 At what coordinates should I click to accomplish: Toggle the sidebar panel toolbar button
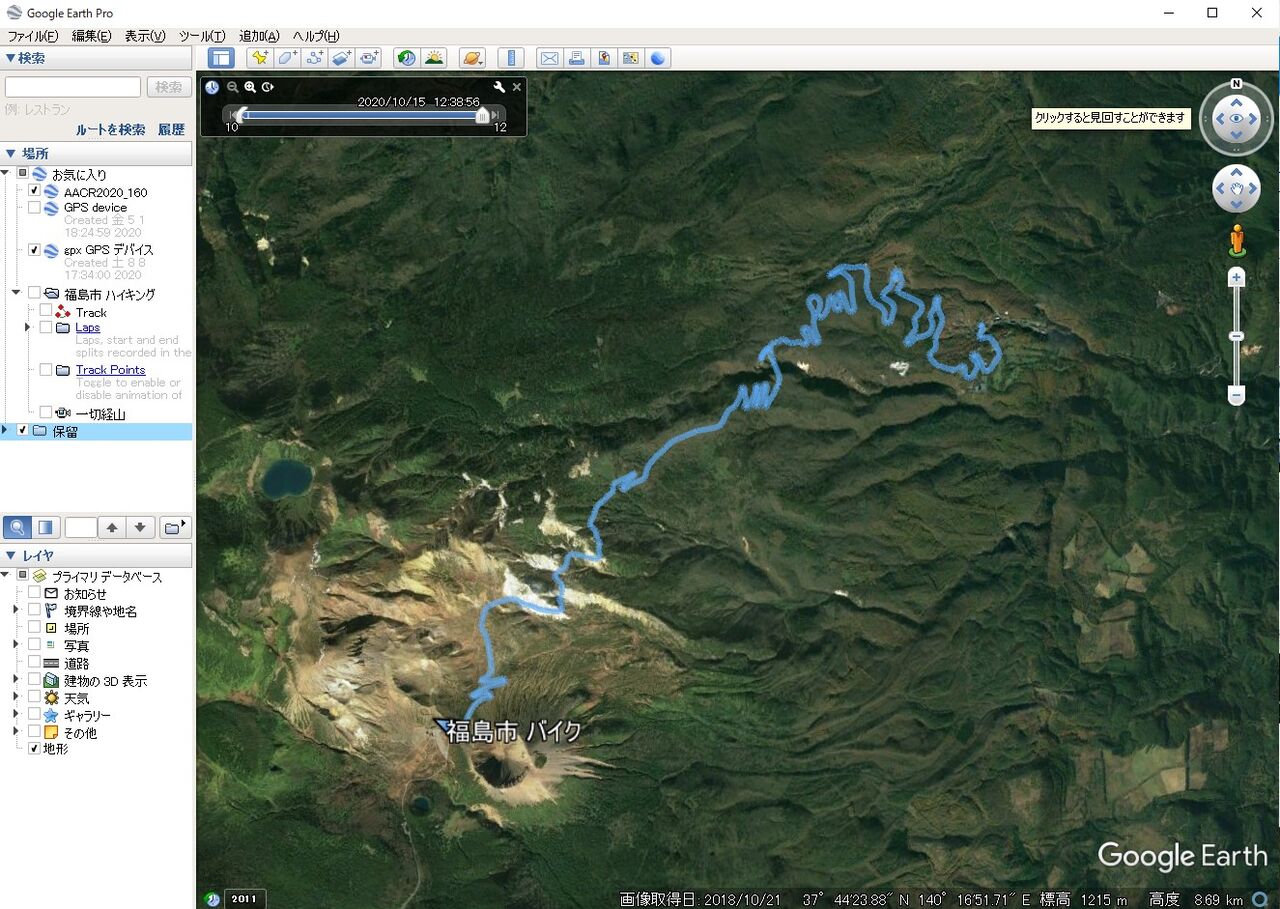pyautogui.click(x=221, y=58)
